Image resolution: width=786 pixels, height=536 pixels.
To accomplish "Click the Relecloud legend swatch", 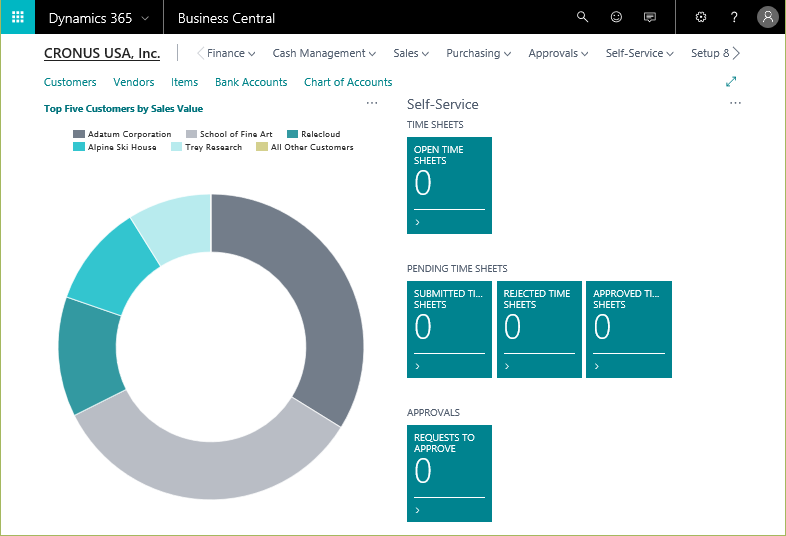I will point(292,134).
